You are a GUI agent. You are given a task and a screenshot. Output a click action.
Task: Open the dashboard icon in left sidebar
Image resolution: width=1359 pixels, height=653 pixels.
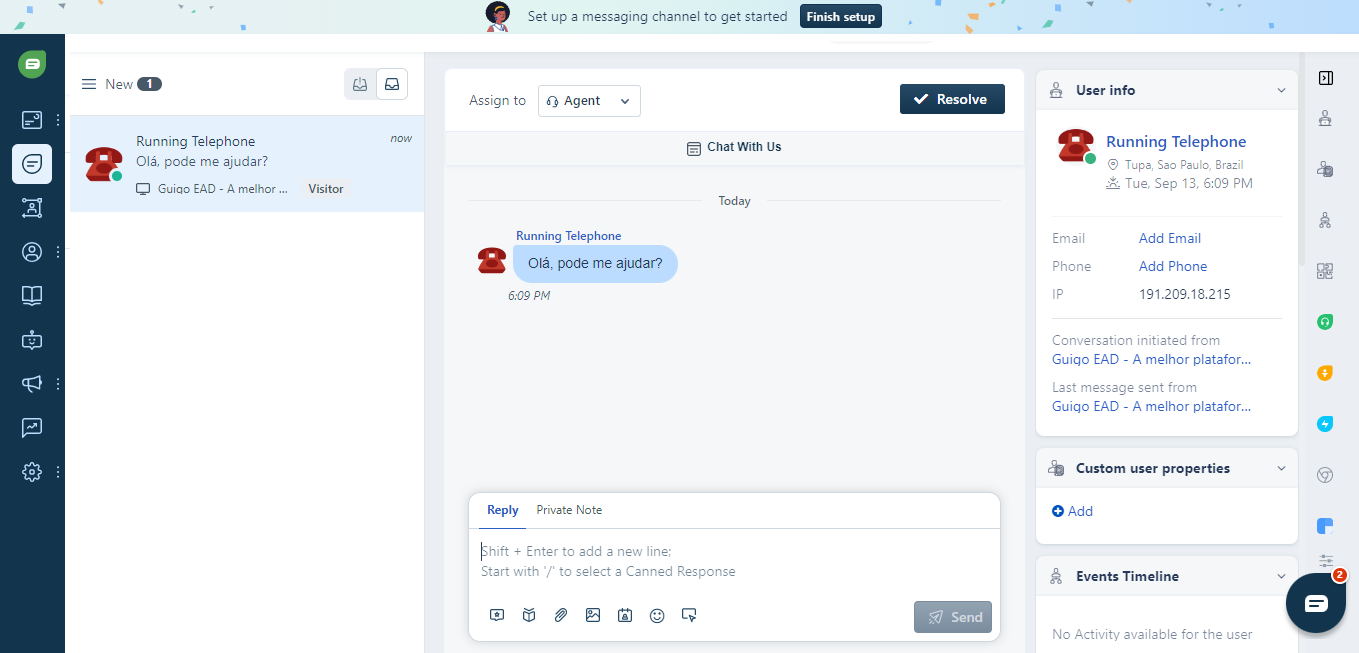[32, 120]
